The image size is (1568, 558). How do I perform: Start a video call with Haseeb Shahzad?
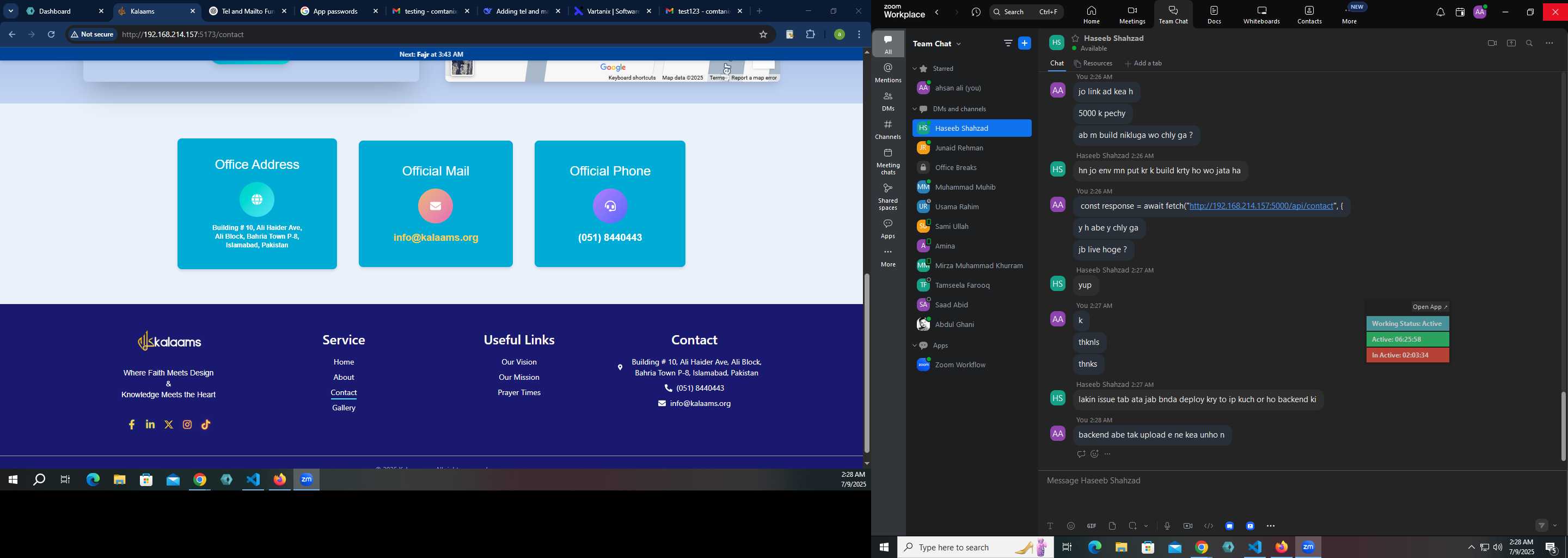1492,43
